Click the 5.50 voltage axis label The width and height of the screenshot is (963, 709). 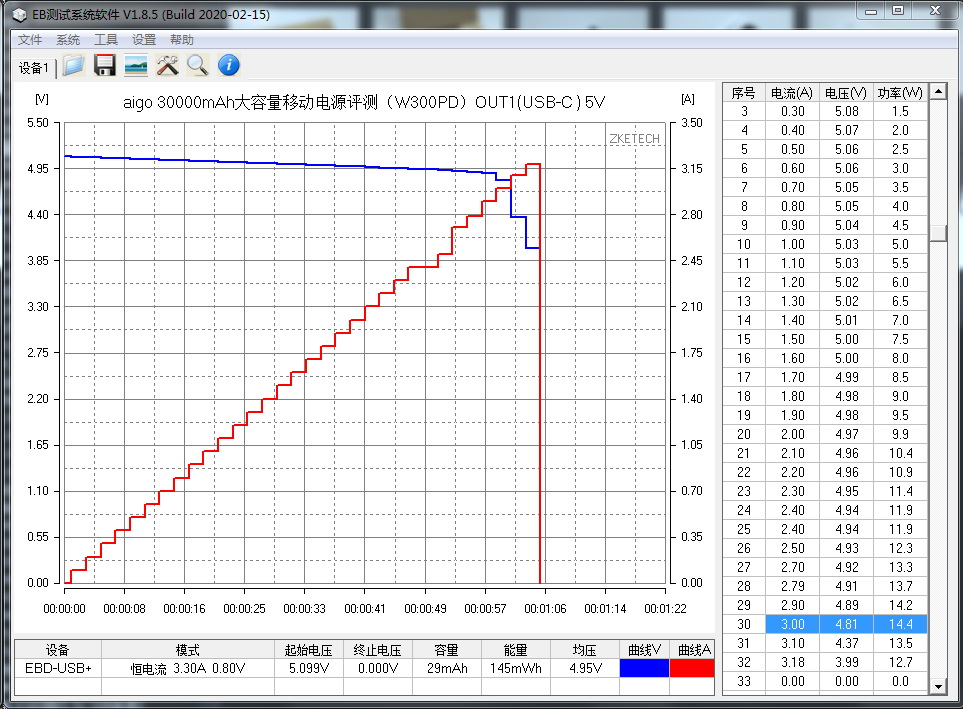37,123
